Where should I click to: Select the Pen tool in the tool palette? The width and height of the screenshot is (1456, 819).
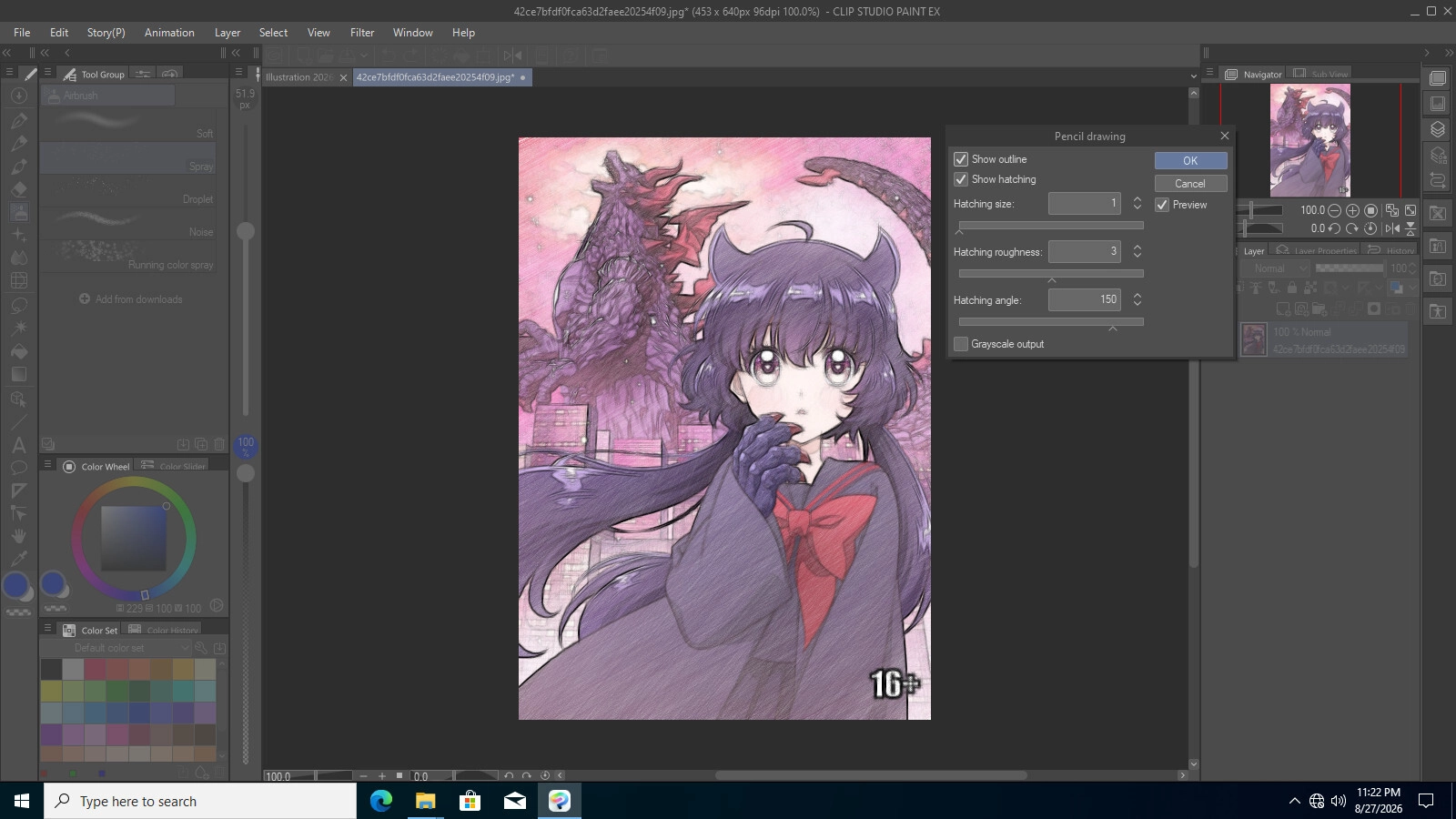18,119
